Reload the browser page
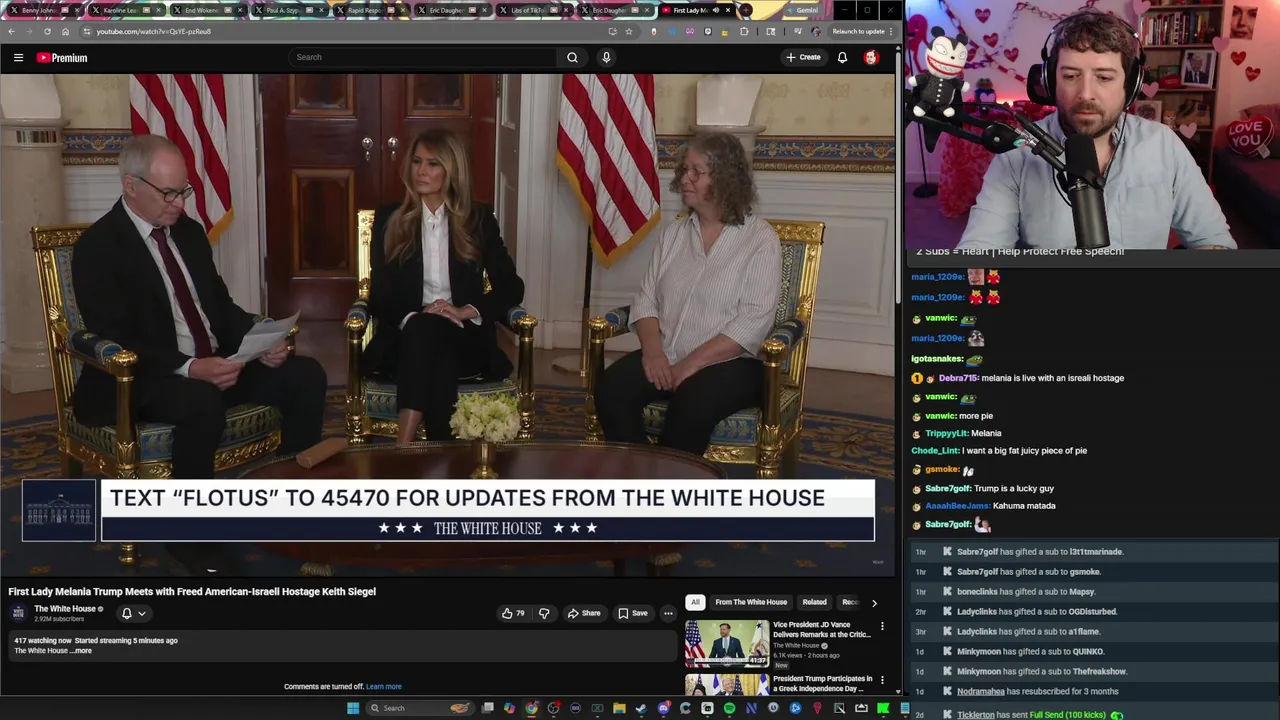Image resolution: width=1280 pixels, height=720 pixels. click(47, 31)
